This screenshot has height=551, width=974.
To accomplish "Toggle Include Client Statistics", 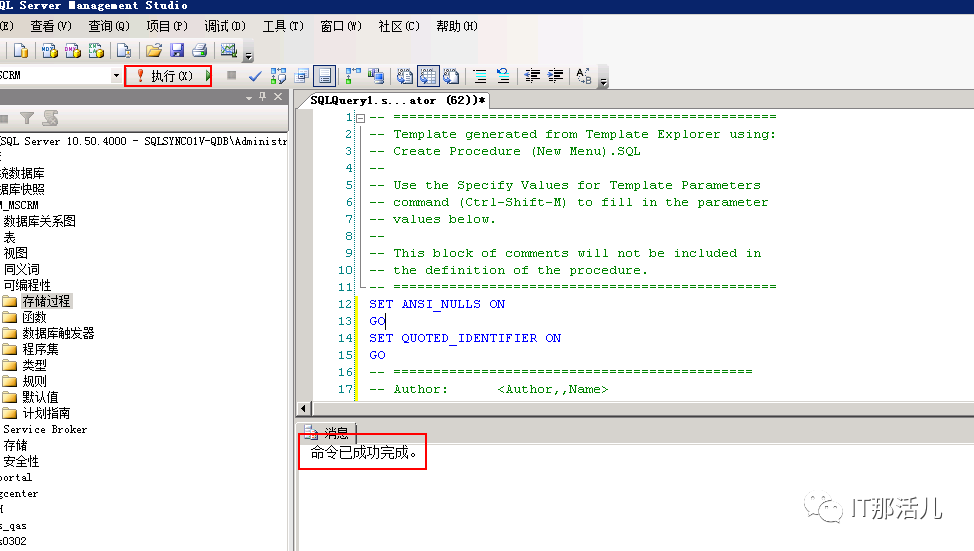I will pyautogui.click(x=375, y=76).
